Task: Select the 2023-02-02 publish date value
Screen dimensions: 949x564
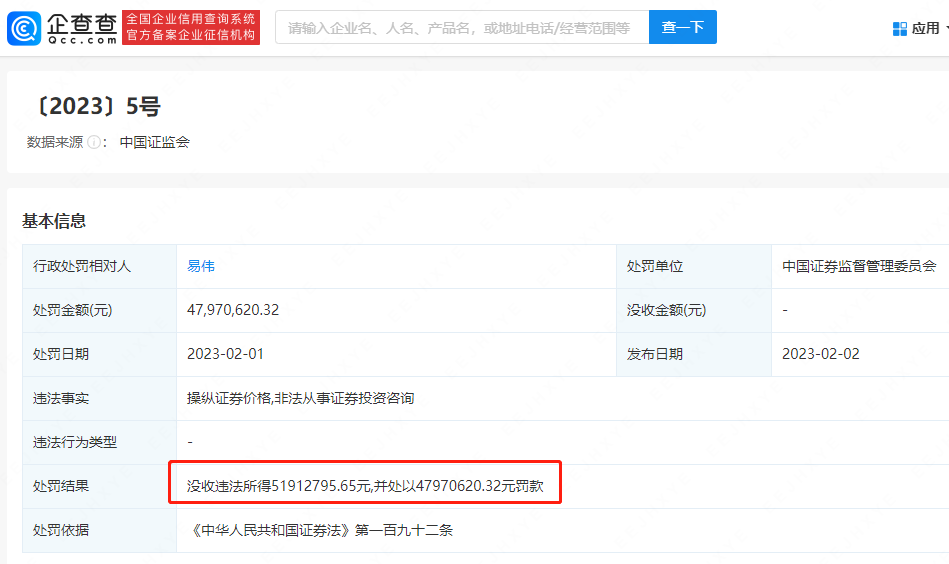Action: (821, 354)
